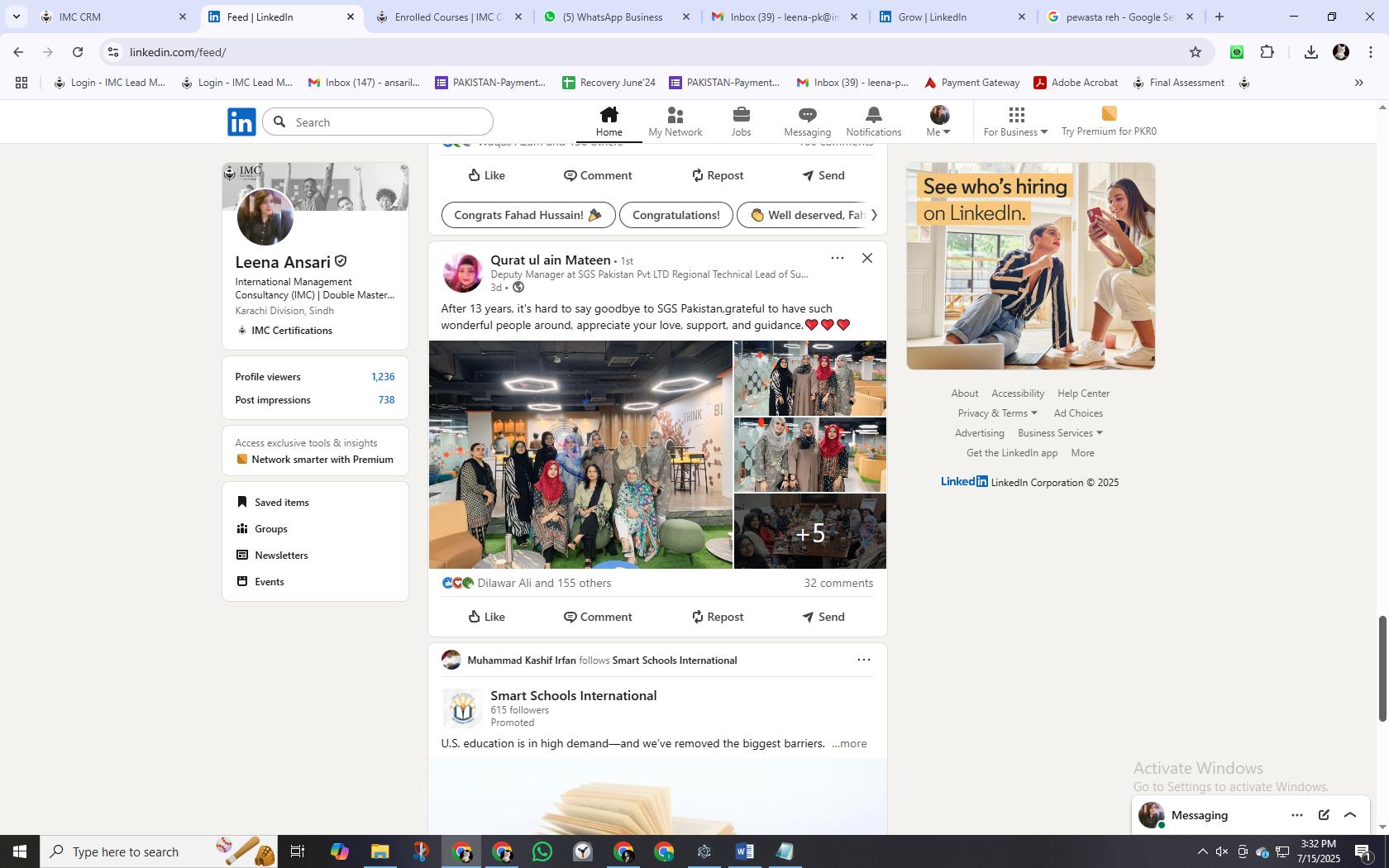Dismiss Qurat ul ain Mateen's post
The image size is (1389, 868).
click(x=867, y=258)
